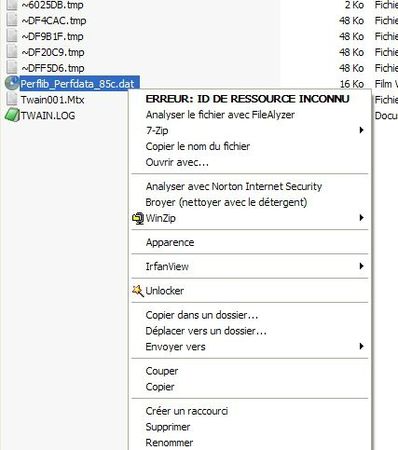Click the WinZip icon in context menu
This screenshot has height=450, width=398.
(x=138, y=218)
